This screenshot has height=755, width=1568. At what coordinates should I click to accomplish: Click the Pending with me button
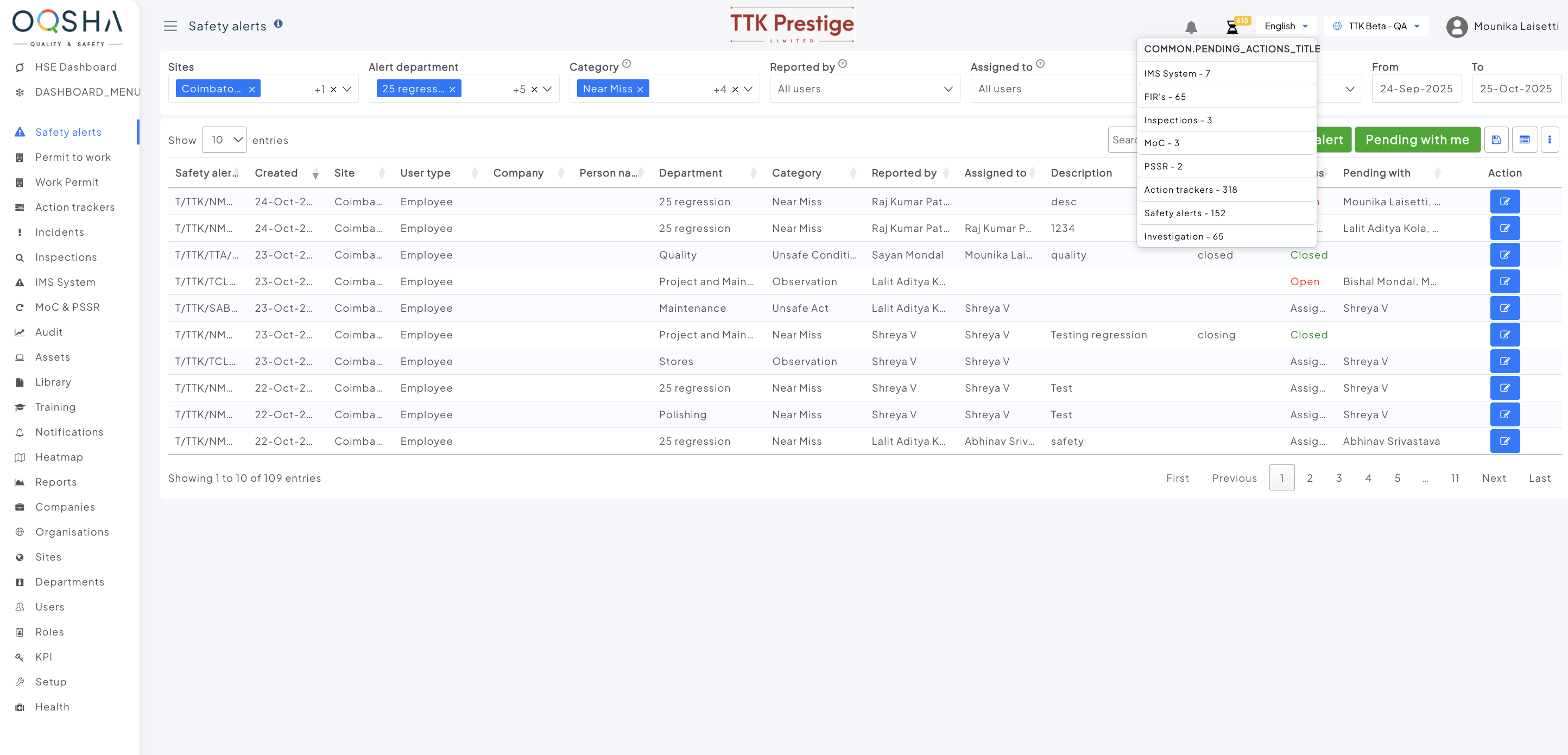point(1417,140)
